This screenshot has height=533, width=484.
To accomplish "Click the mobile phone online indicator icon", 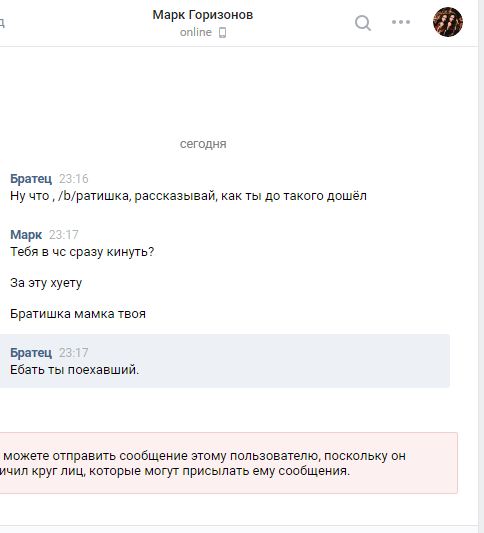I will [222, 33].
